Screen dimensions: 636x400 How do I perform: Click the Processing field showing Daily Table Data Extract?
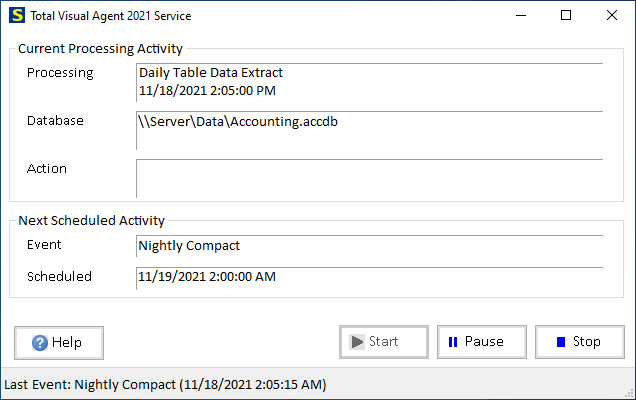pyautogui.click(x=370, y=82)
